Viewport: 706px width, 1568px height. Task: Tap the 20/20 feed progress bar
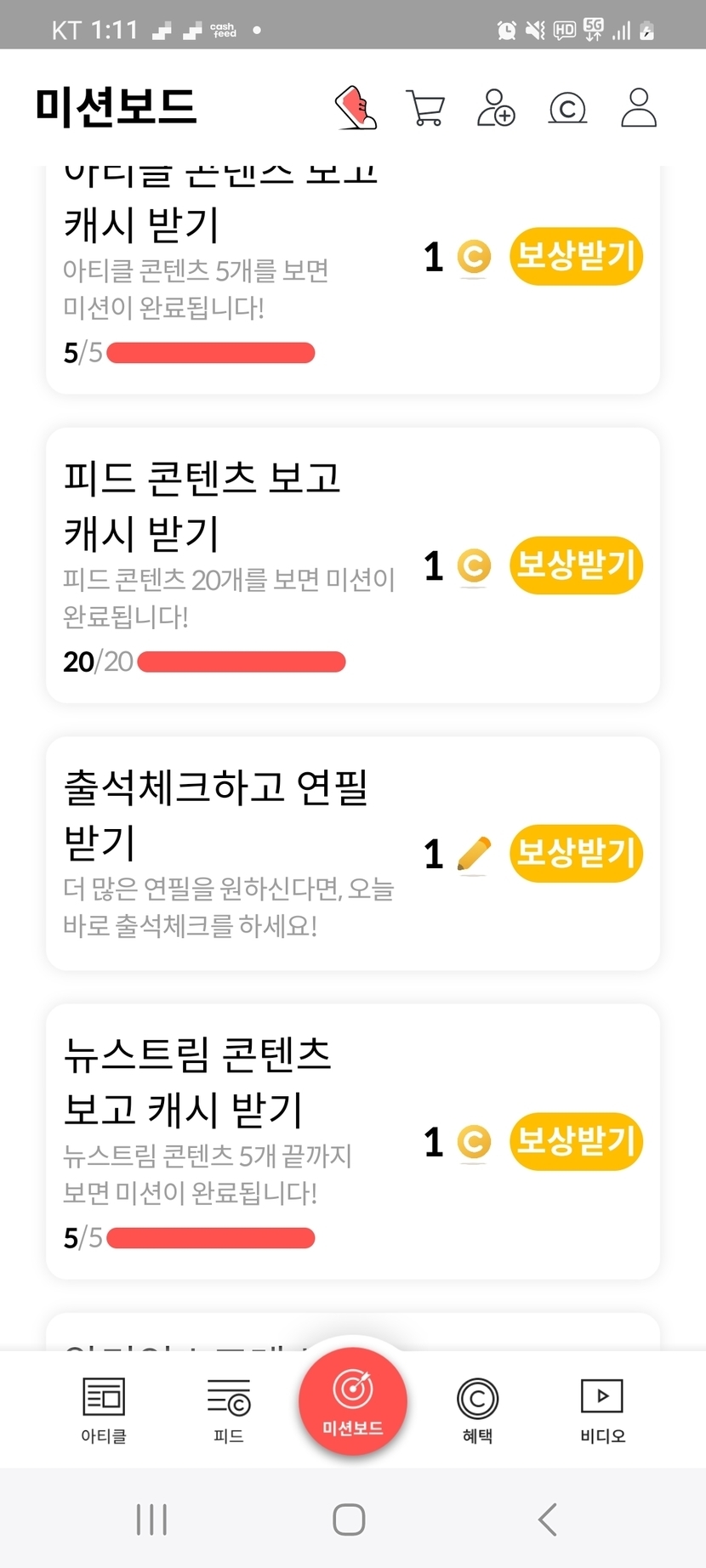pos(241,662)
